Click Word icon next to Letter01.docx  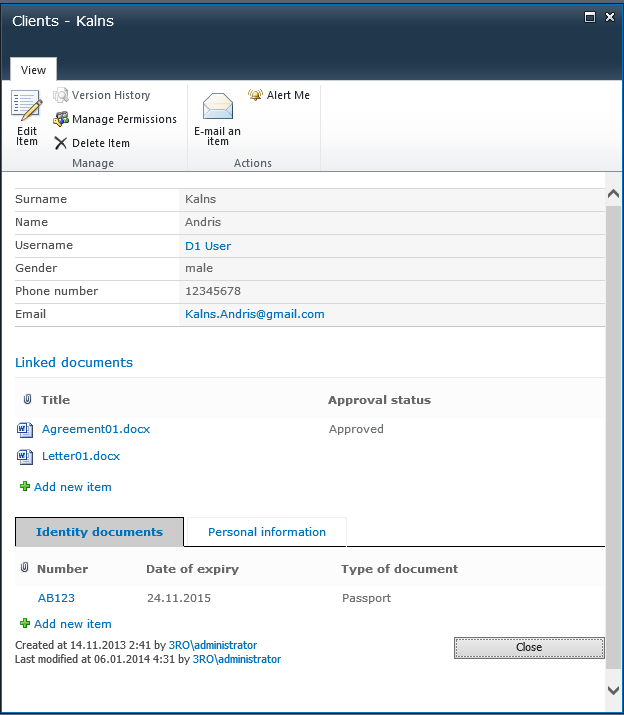[x=26, y=457]
